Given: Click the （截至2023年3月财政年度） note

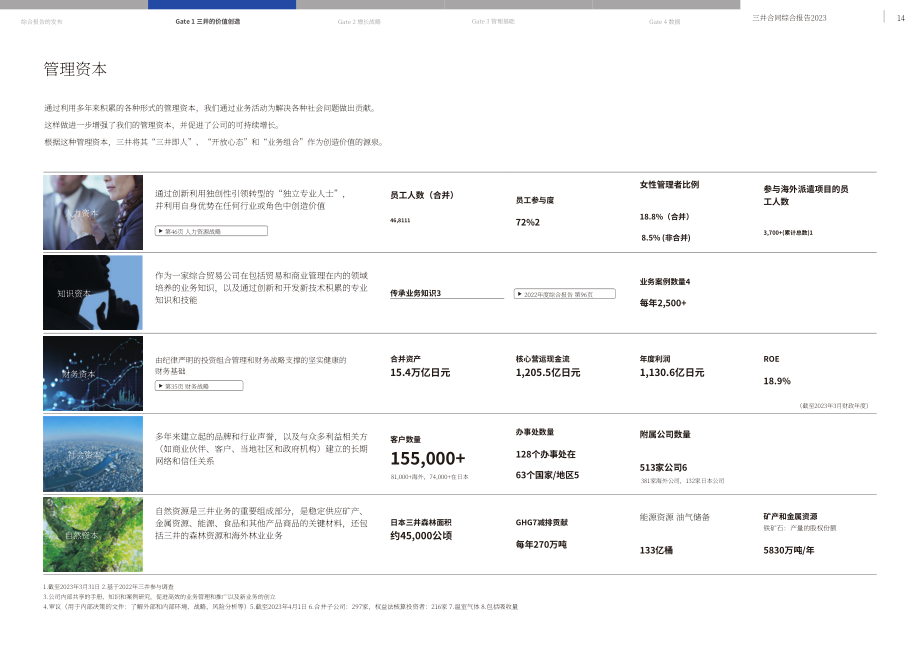Looking at the screenshot, I should [x=833, y=405].
